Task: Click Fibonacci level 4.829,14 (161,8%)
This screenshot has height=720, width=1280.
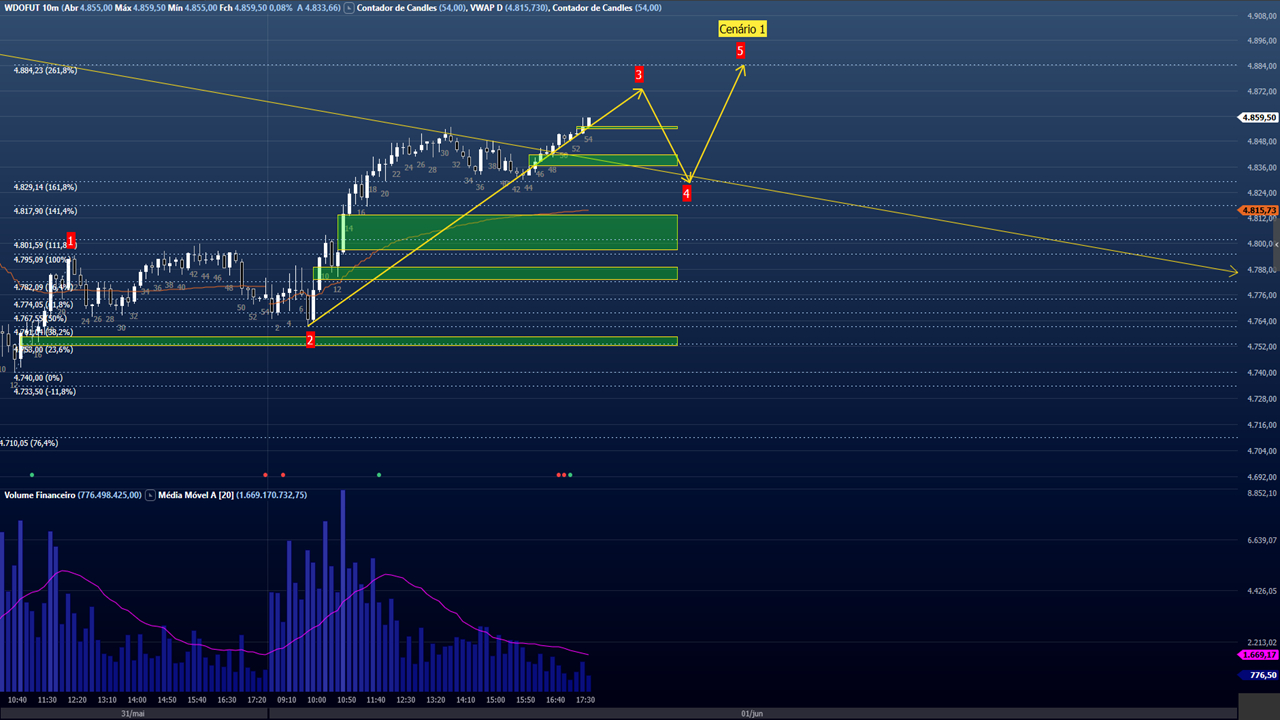Action: click(x=45, y=187)
